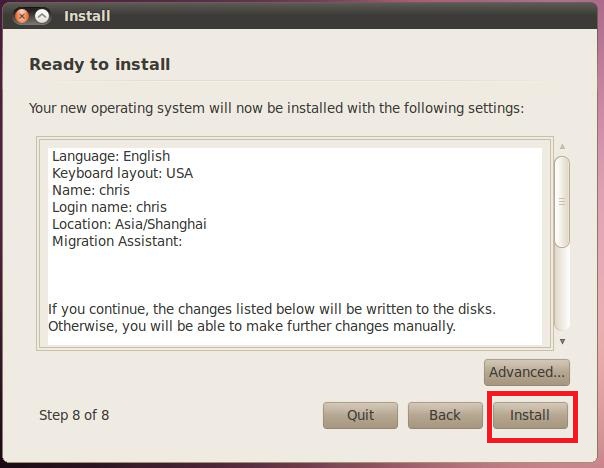Click the "If you continue" warning text
The width and height of the screenshot is (604, 468).
271,309
